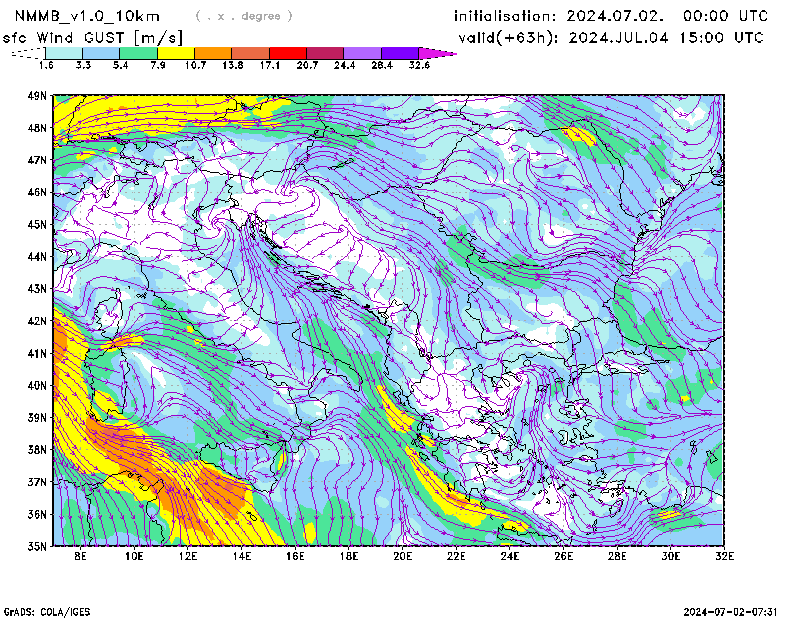Click the 35N latitude axis label
Viewport: 800px width, 618px height.
coord(37,546)
